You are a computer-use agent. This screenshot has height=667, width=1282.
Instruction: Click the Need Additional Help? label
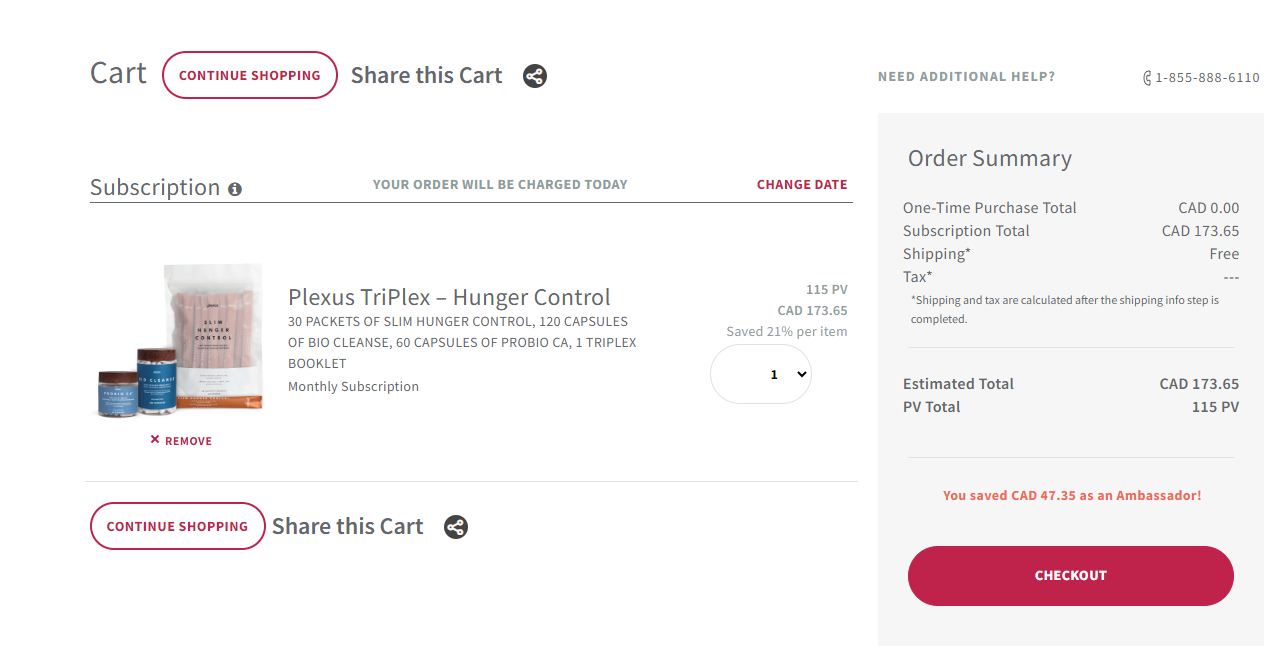(966, 77)
